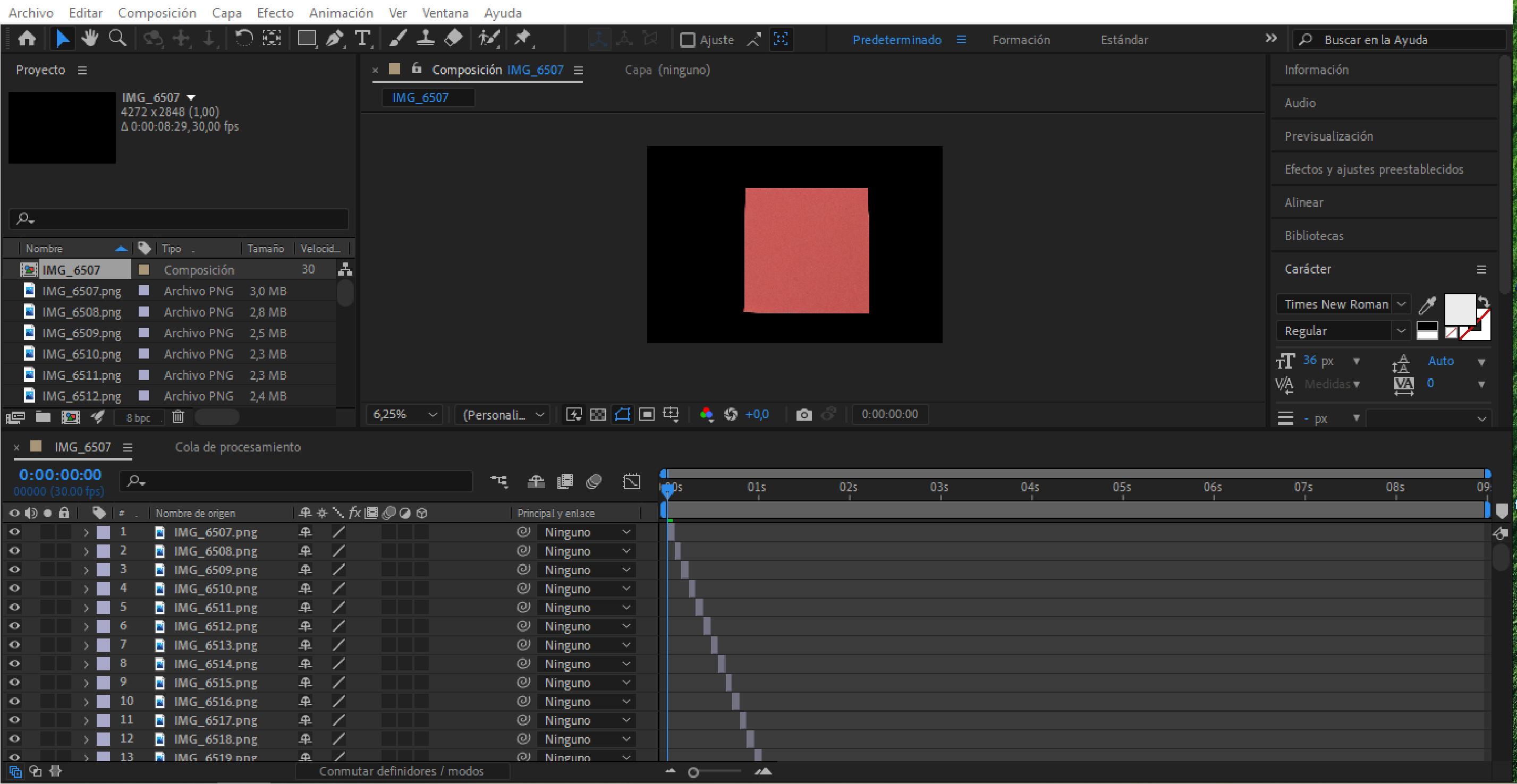Hide layer IMG_6508.png with eye icon
The width and height of the screenshot is (1517, 784).
point(14,551)
